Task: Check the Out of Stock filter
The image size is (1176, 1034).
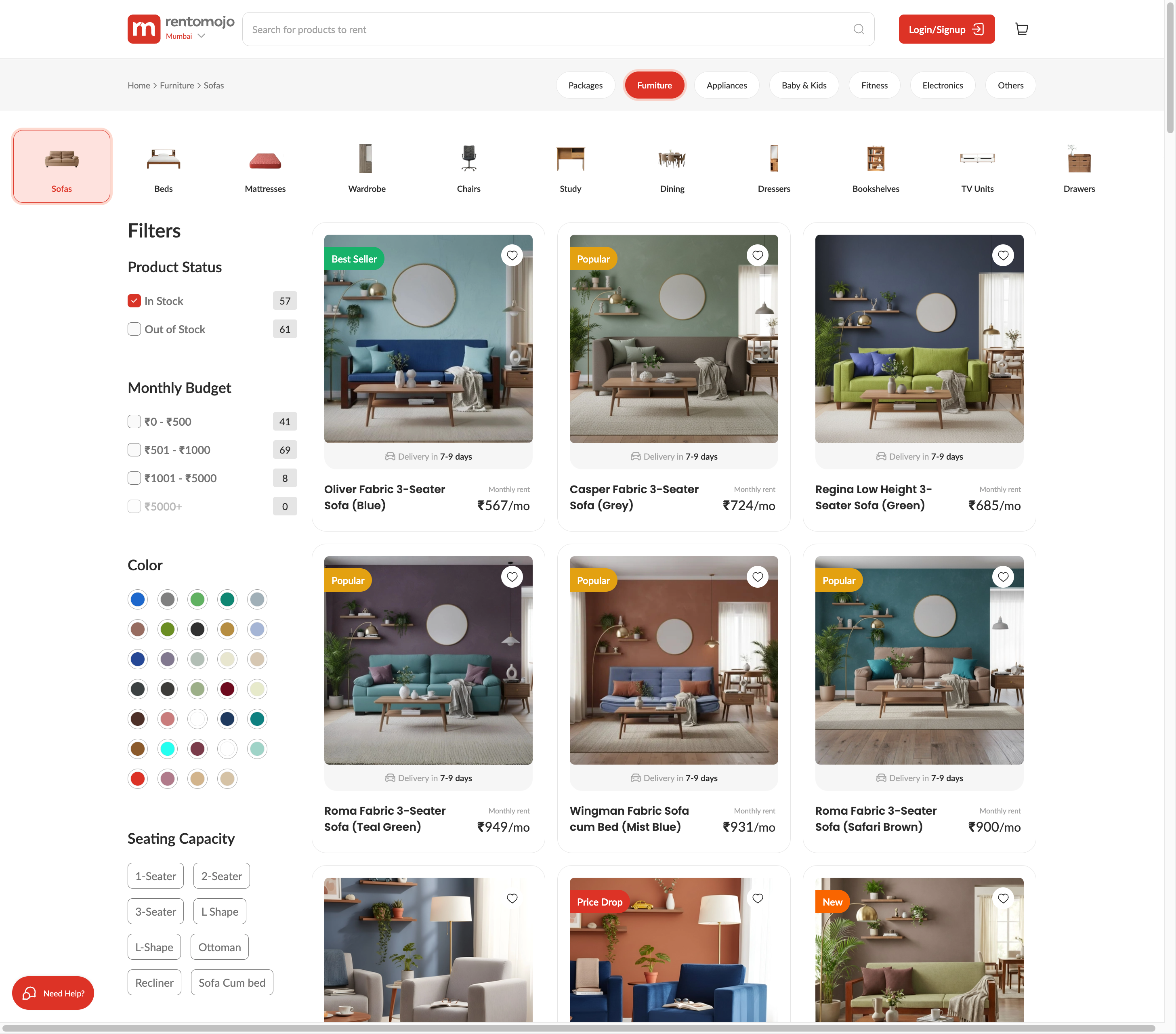Action: (134, 329)
